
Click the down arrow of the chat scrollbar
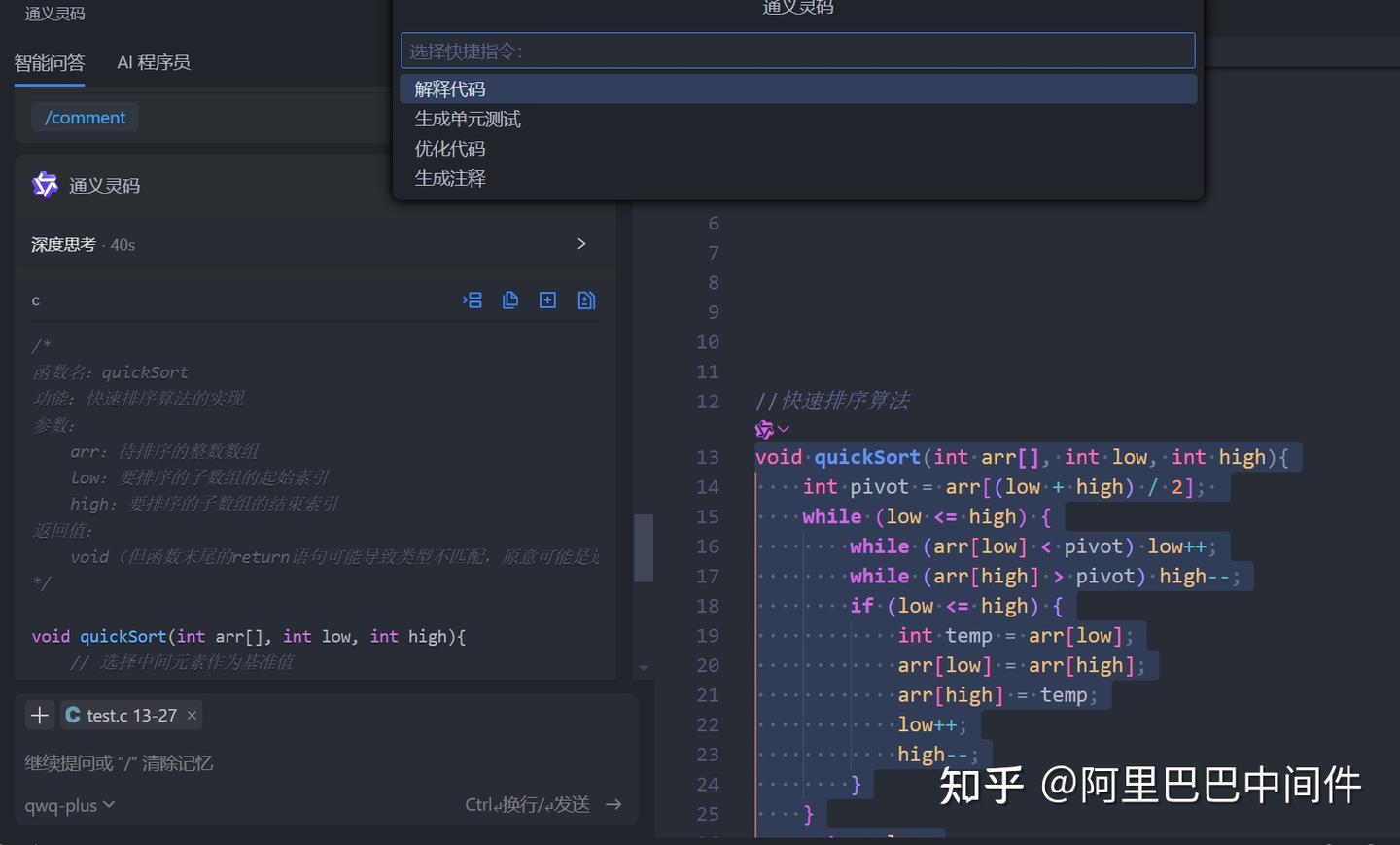coord(643,668)
